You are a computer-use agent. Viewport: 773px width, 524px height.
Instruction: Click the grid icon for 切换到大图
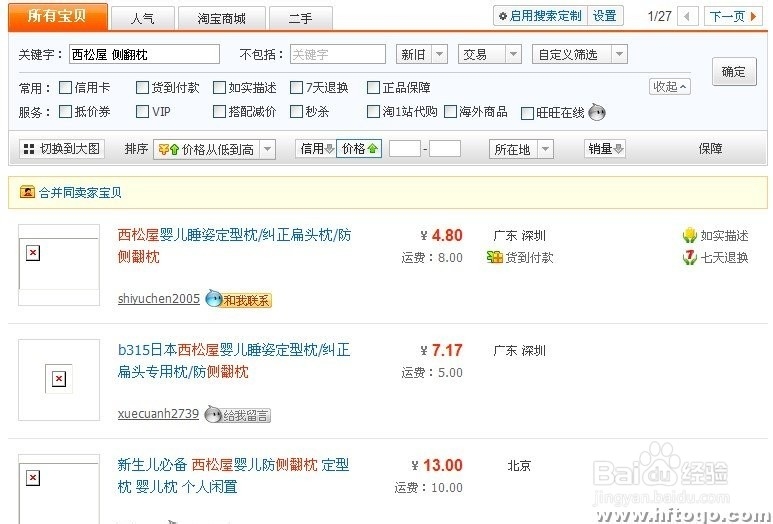[x=29, y=149]
